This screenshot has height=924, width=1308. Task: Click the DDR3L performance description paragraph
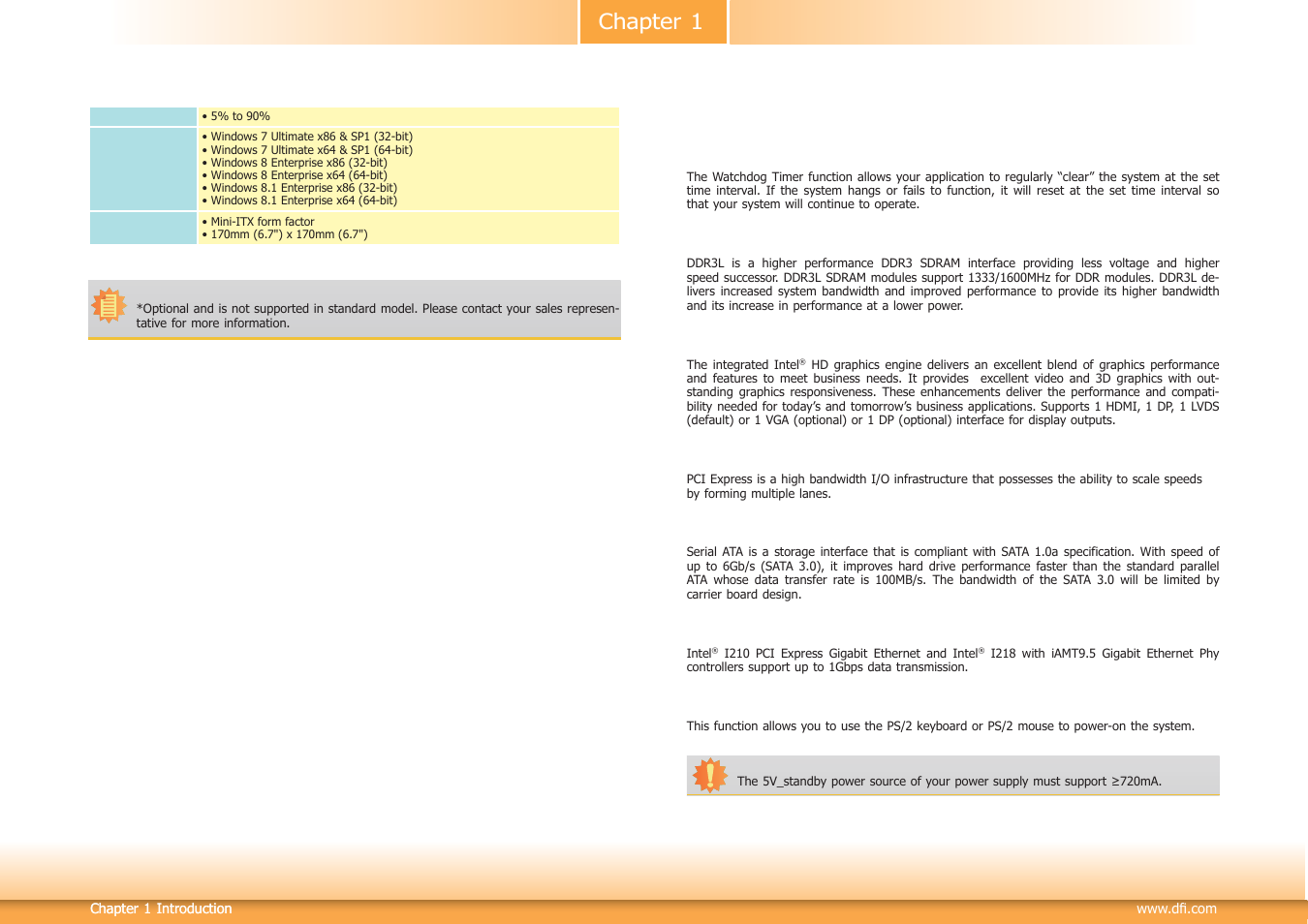[x=952, y=285]
